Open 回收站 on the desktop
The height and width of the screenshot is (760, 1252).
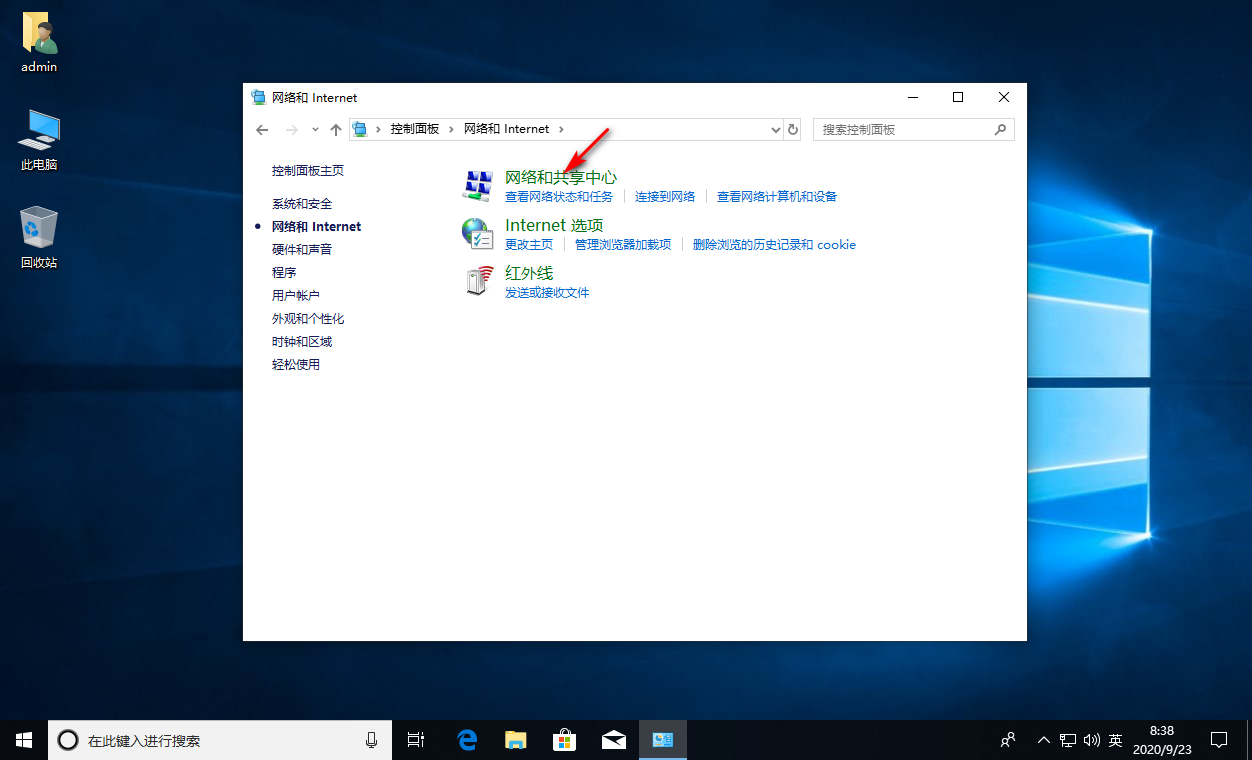(x=38, y=228)
